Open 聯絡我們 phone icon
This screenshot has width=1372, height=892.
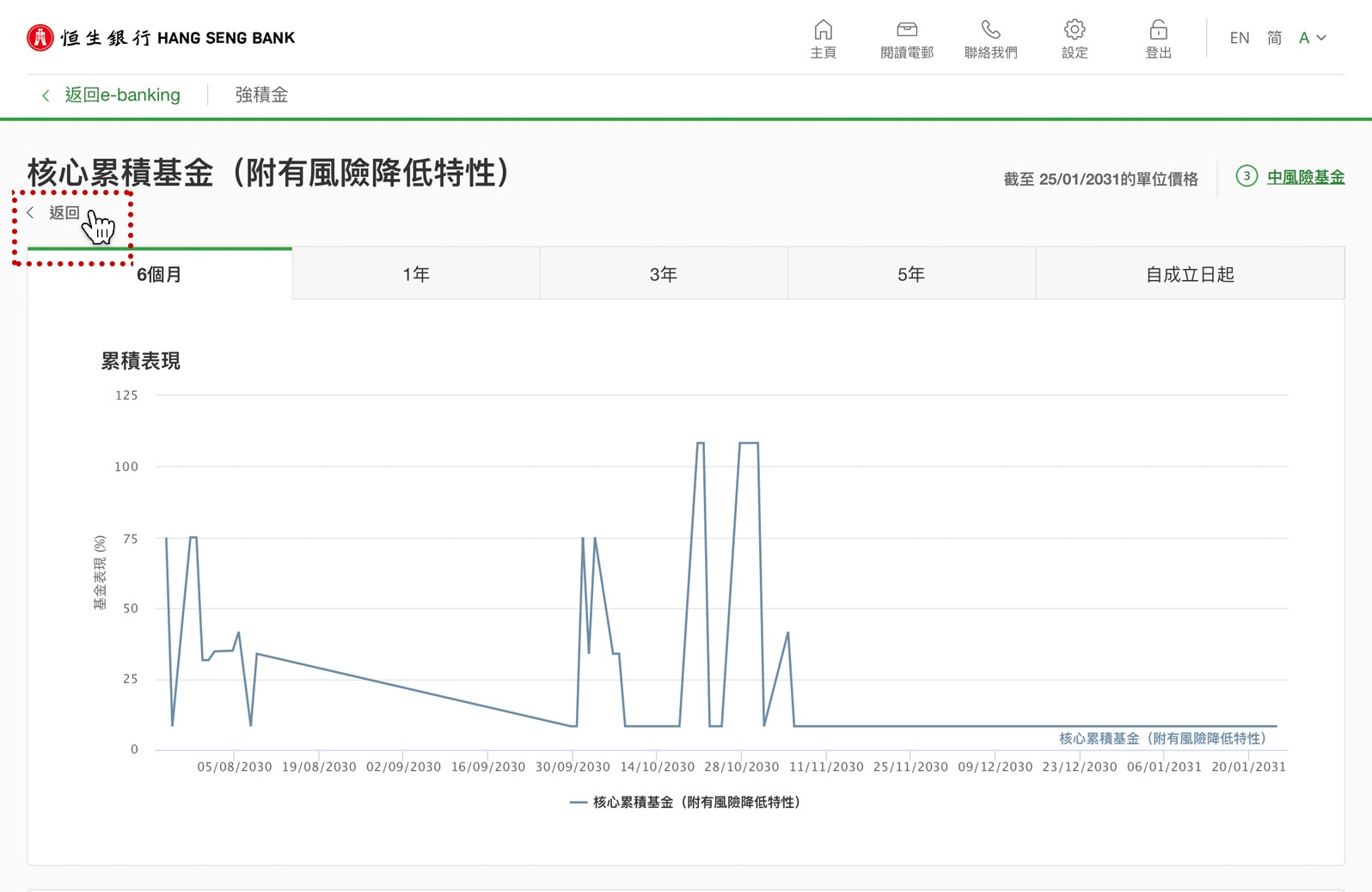point(990,40)
